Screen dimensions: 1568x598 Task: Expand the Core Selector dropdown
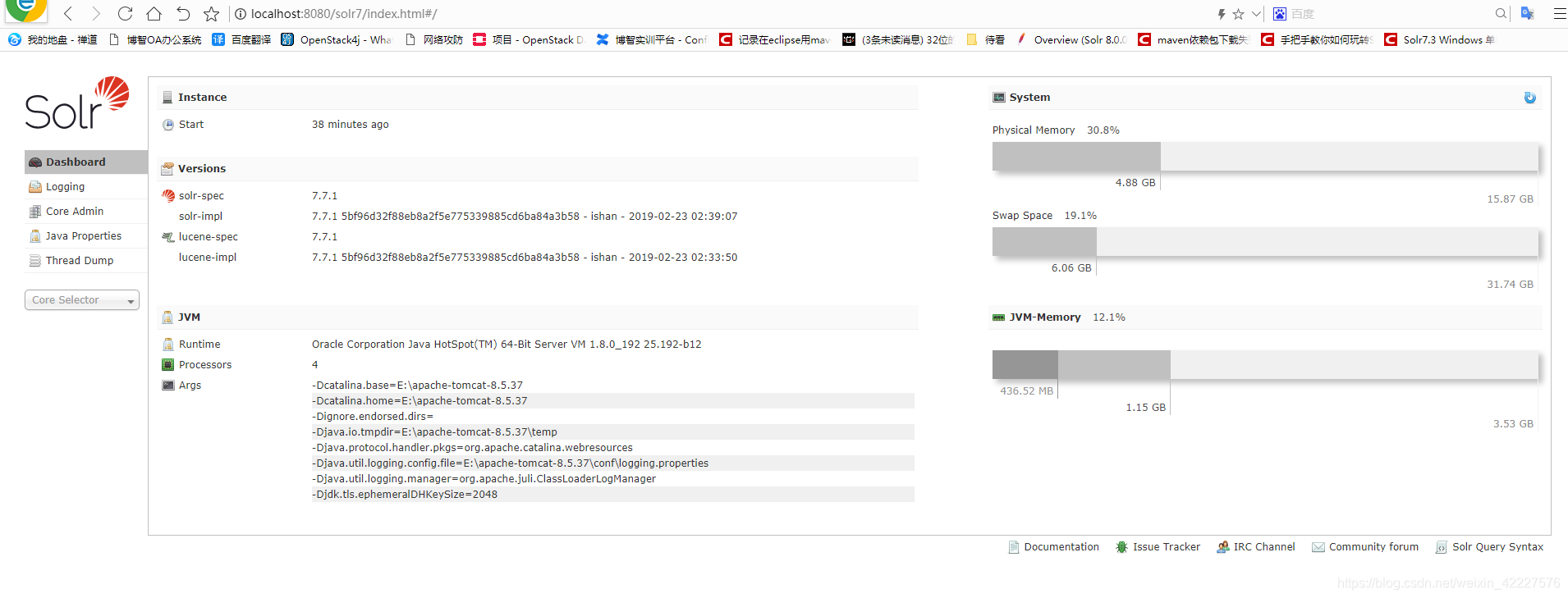click(82, 300)
